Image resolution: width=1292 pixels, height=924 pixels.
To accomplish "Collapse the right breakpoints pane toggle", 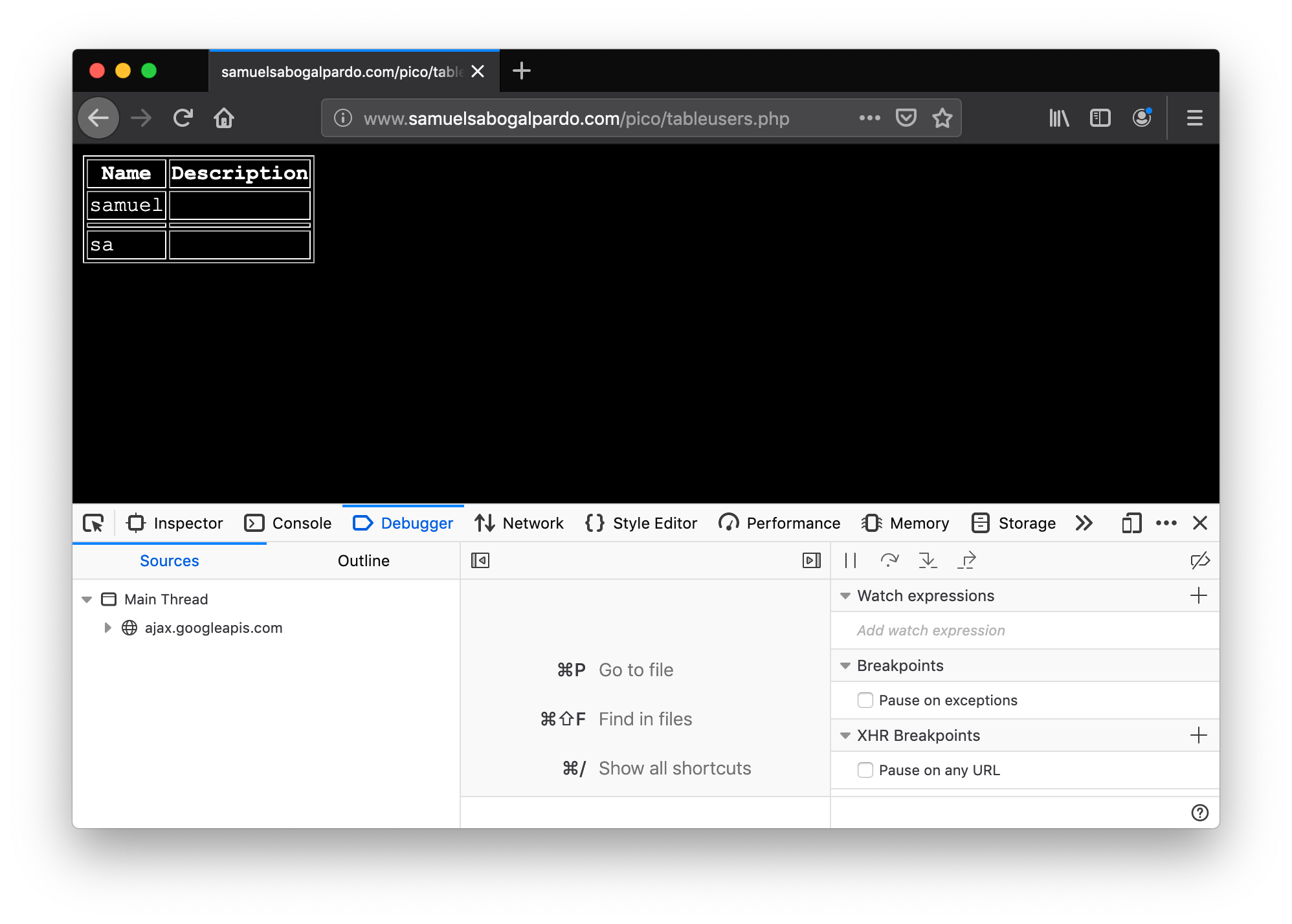I will click(x=811, y=560).
